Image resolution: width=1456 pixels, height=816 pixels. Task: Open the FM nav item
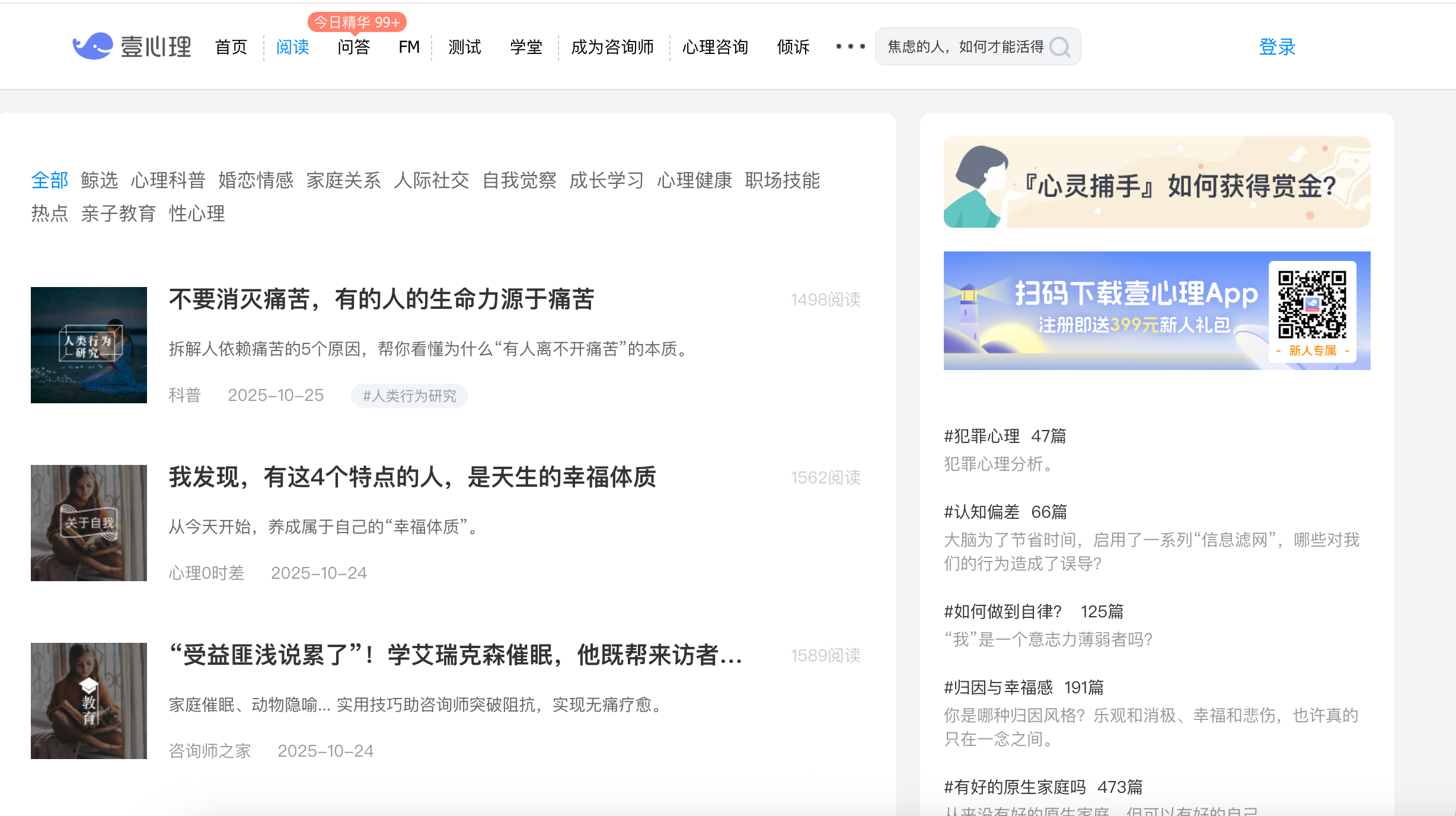409,47
